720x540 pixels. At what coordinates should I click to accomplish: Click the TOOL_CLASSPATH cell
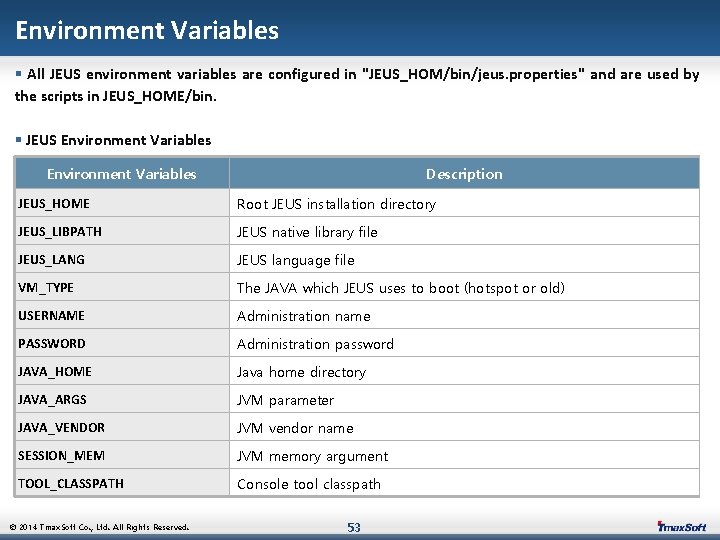(x=122, y=483)
